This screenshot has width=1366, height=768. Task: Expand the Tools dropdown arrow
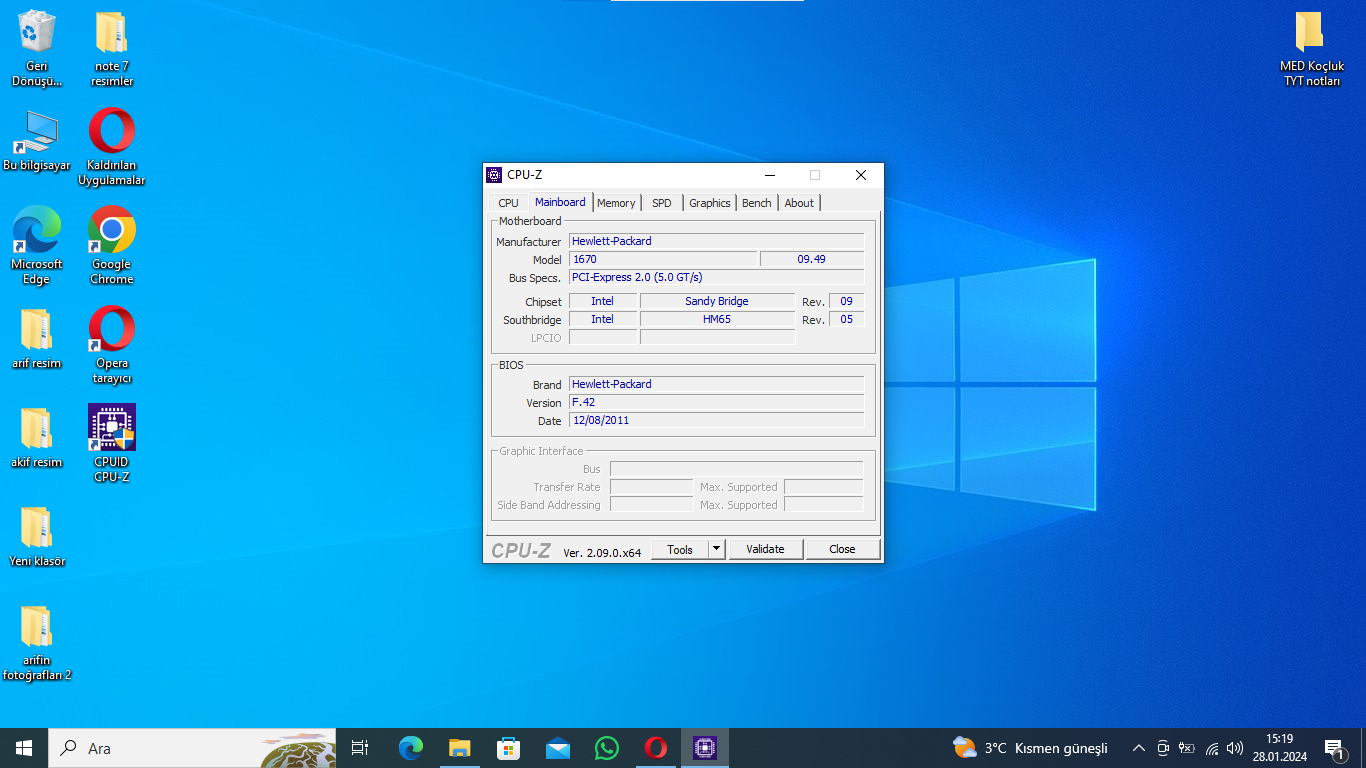point(716,549)
